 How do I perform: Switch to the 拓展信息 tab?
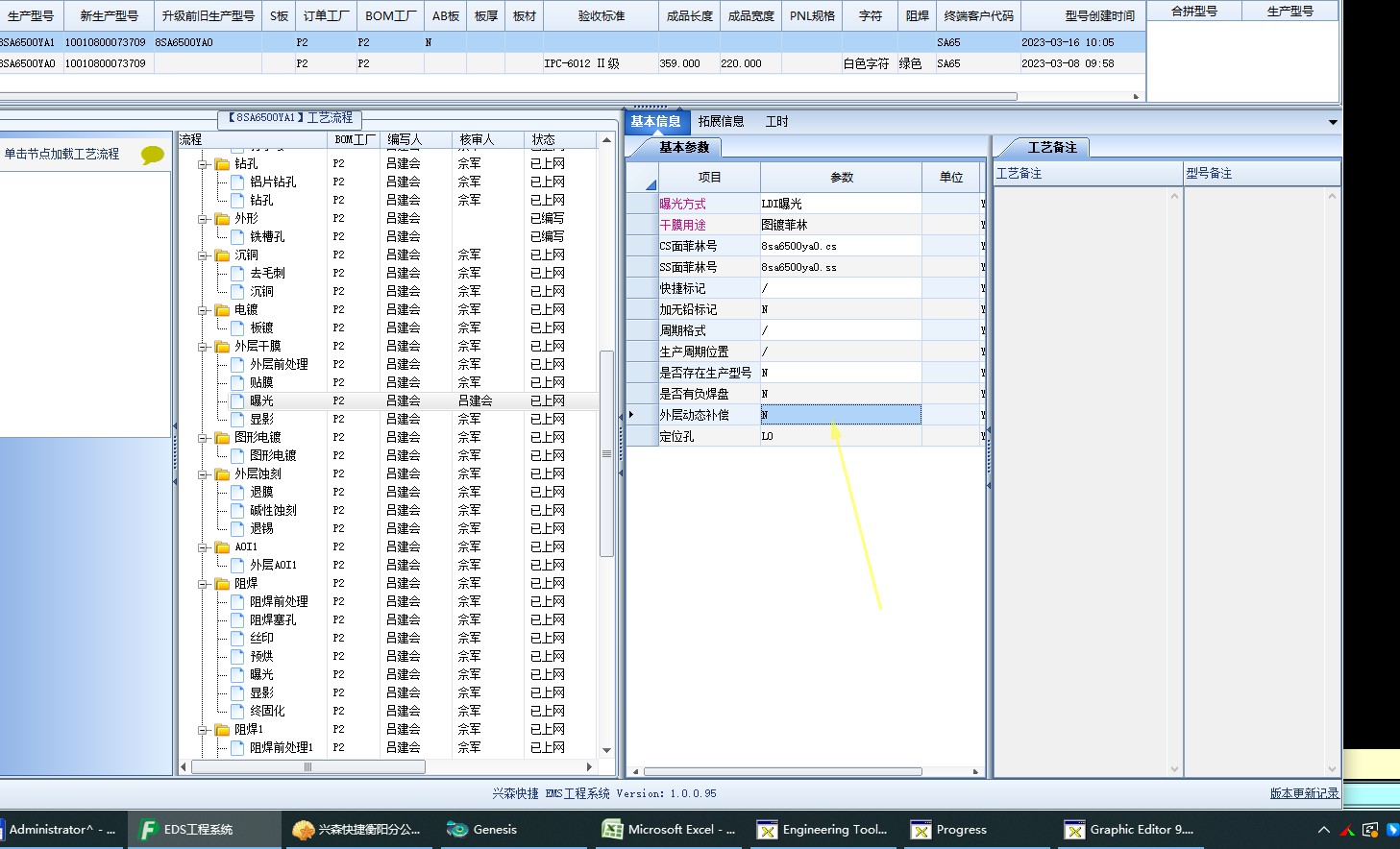point(721,121)
